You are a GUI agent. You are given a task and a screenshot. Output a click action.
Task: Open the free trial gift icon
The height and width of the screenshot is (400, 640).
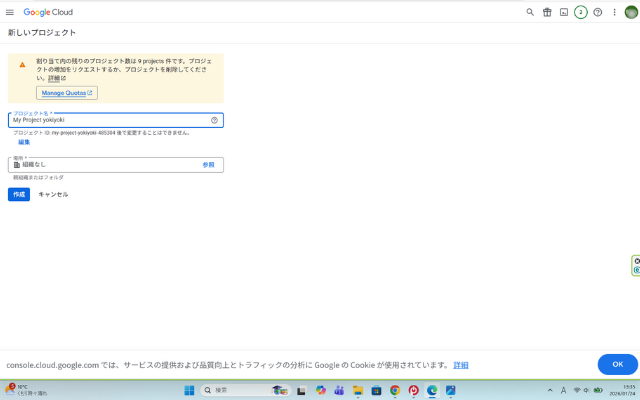click(547, 12)
